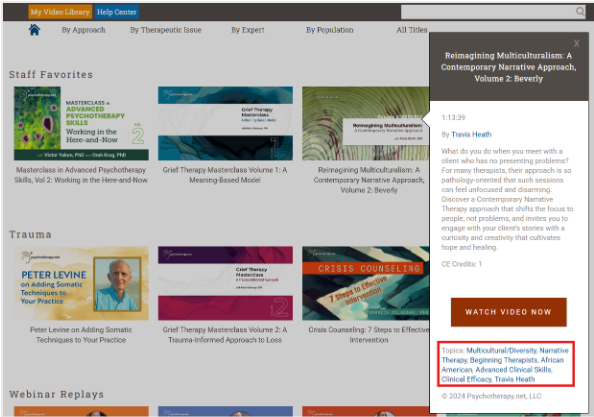Open blue Webinar Replays thumbnail

(225, 411)
